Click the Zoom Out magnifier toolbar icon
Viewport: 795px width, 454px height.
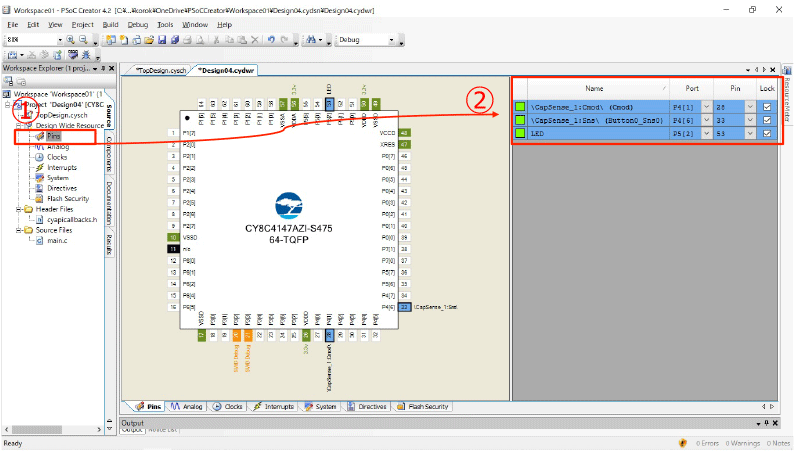tap(83, 40)
